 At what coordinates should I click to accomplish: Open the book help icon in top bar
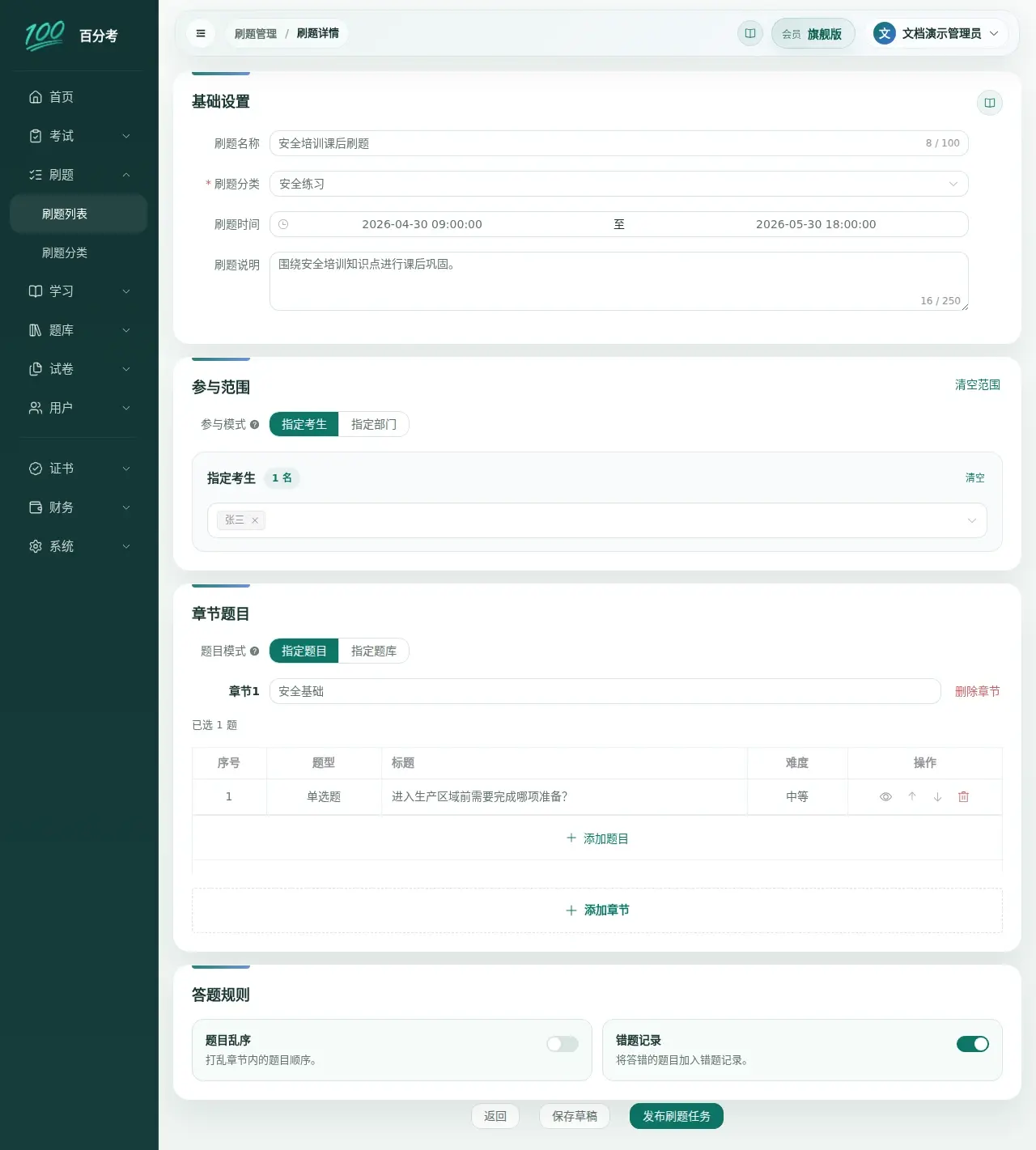[750, 33]
